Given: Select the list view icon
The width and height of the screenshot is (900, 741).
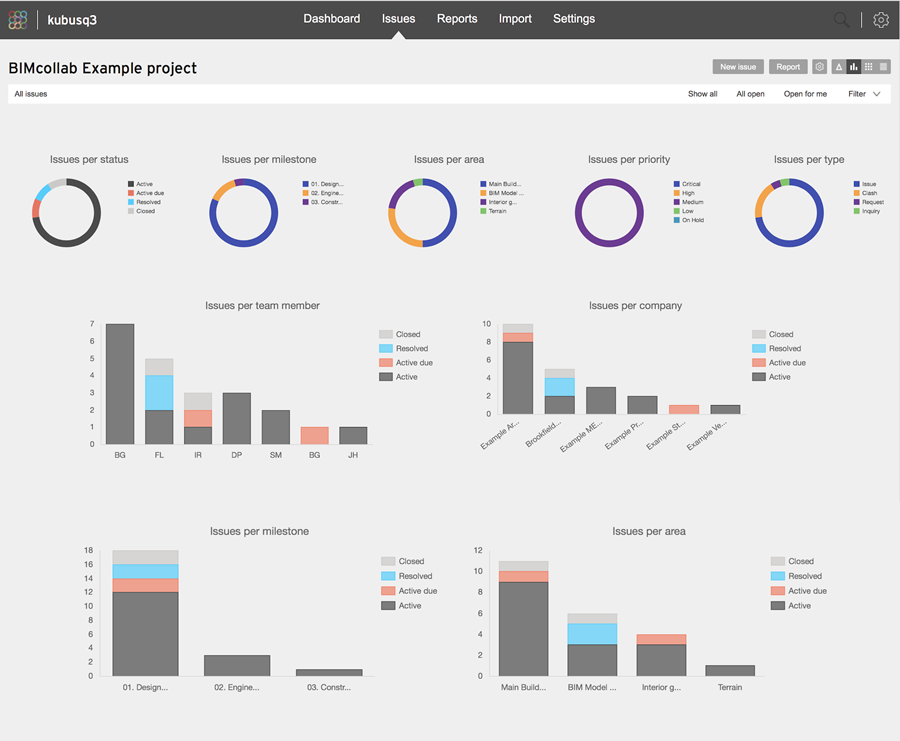Looking at the screenshot, I should [884, 66].
